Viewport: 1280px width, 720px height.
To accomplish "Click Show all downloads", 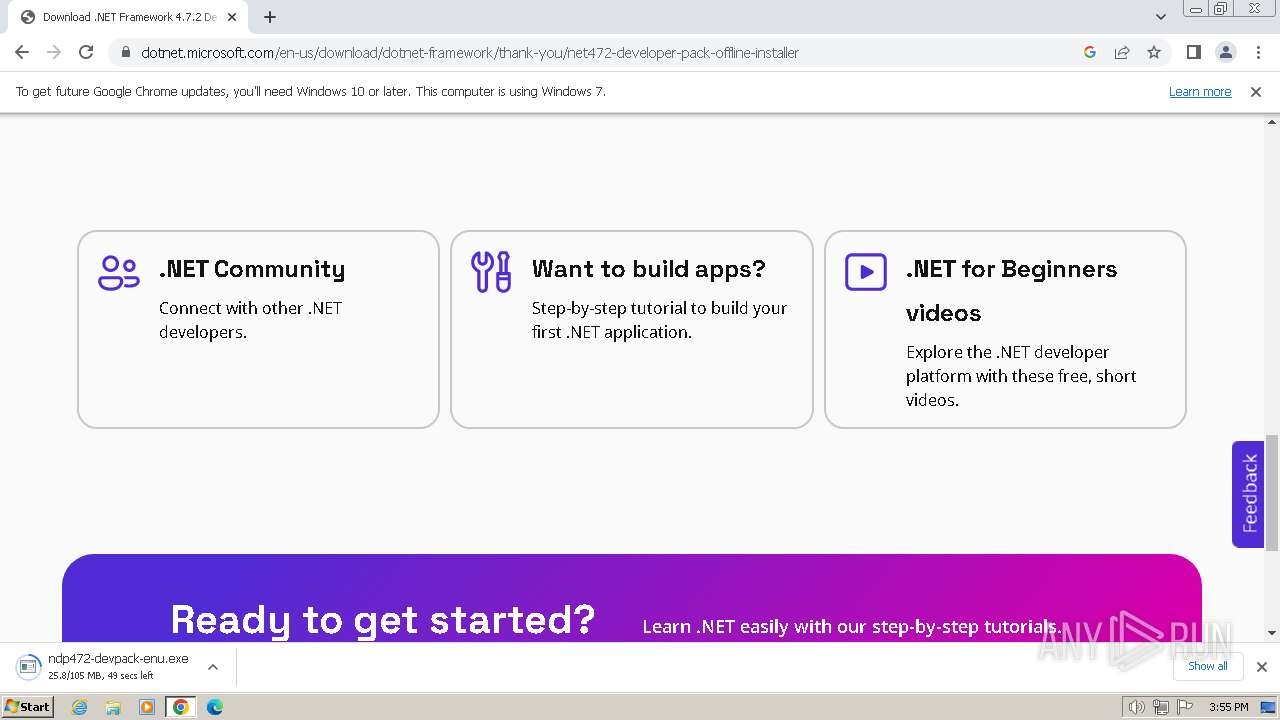I will click(1207, 666).
